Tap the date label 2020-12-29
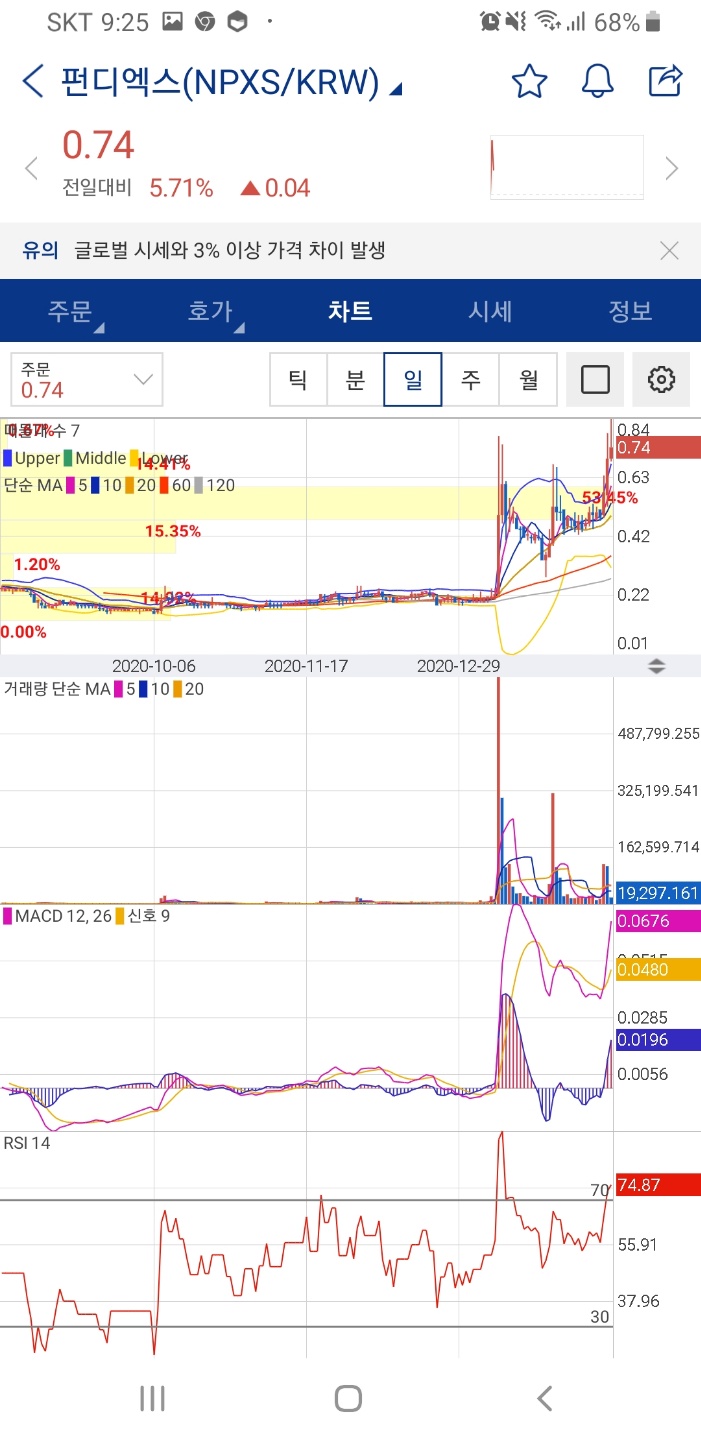 coord(458,665)
